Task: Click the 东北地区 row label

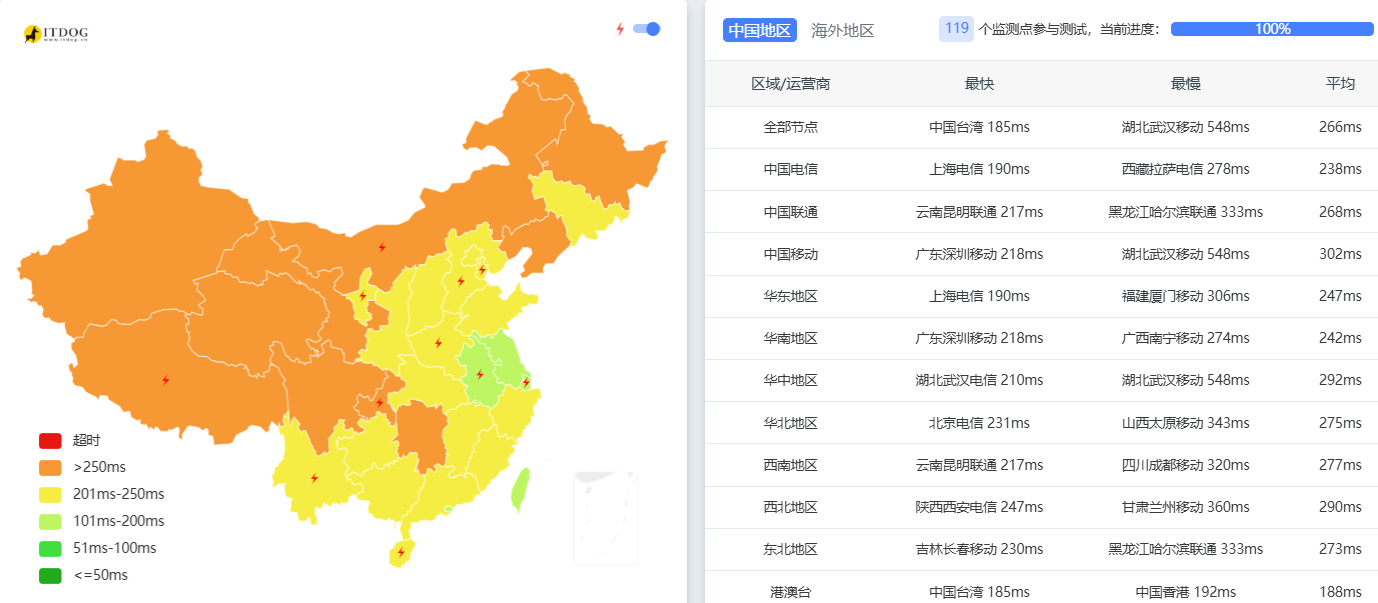Action: pos(791,549)
